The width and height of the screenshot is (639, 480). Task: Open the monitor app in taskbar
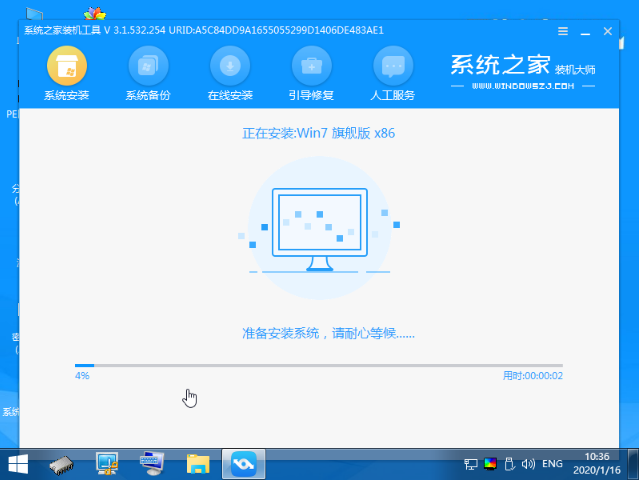(108, 464)
